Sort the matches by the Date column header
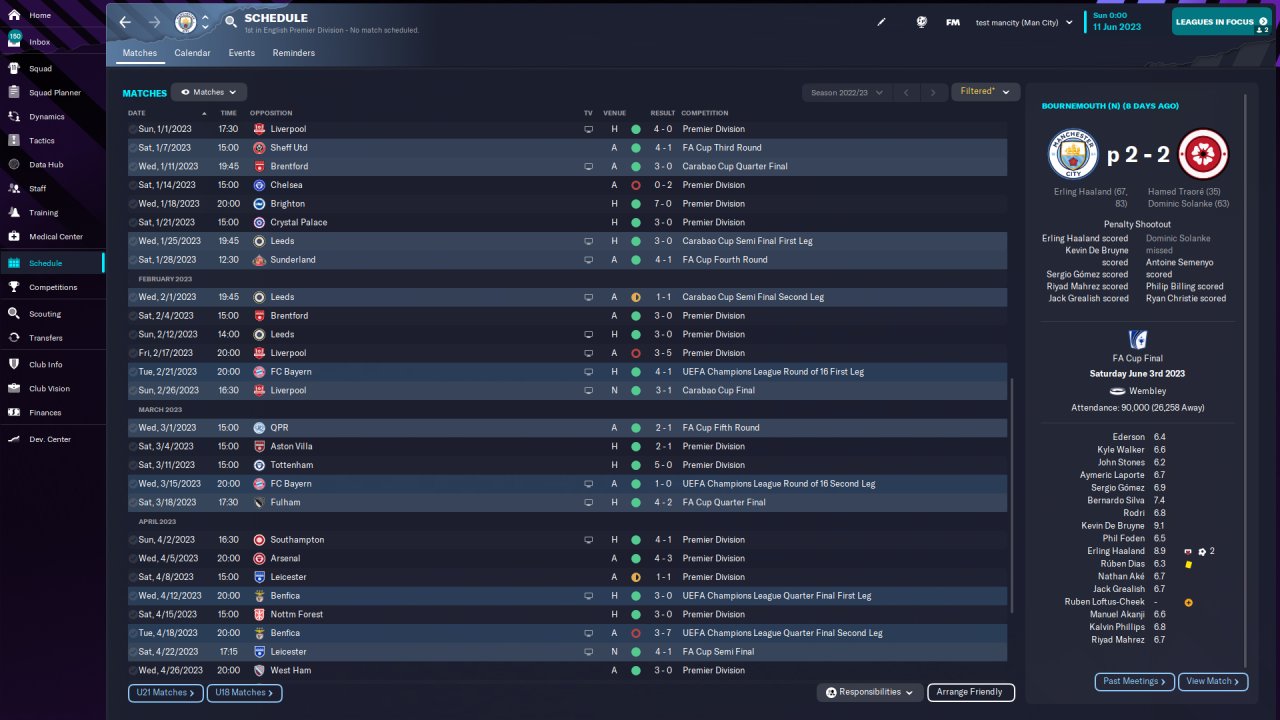 [x=137, y=113]
